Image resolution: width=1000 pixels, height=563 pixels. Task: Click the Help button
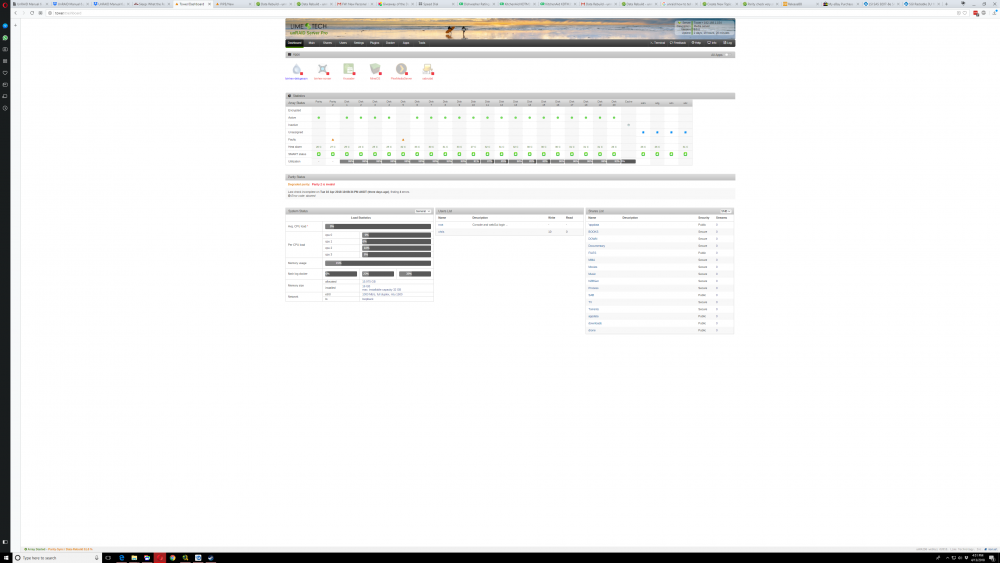tap(696, 43)
